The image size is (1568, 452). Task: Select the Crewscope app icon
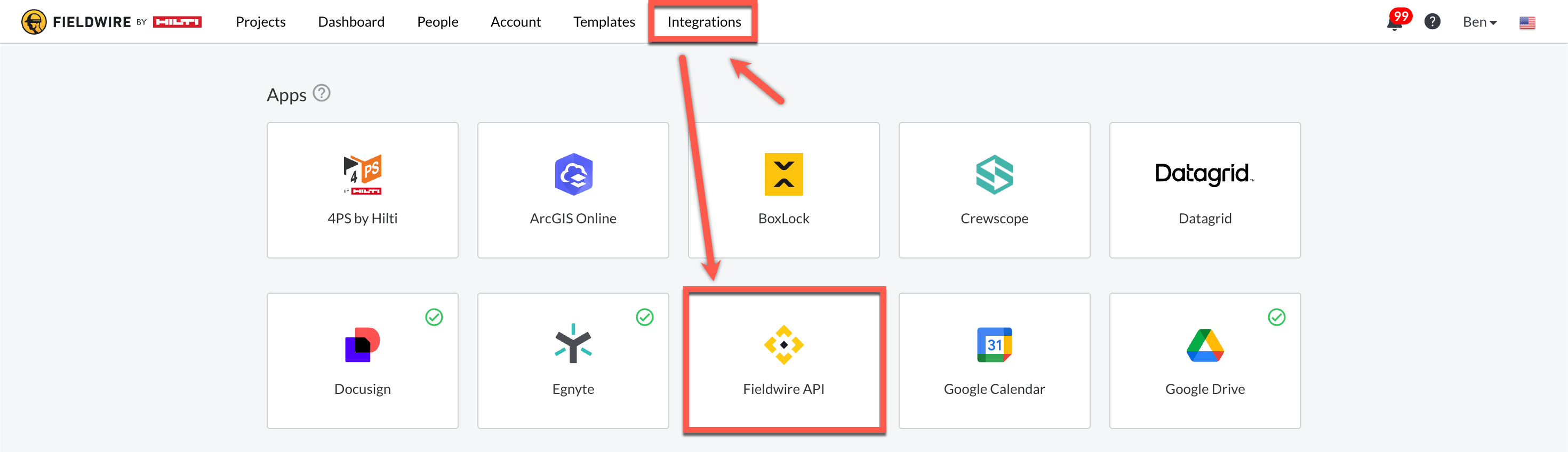pyautogui.click(x=994, y=175)
